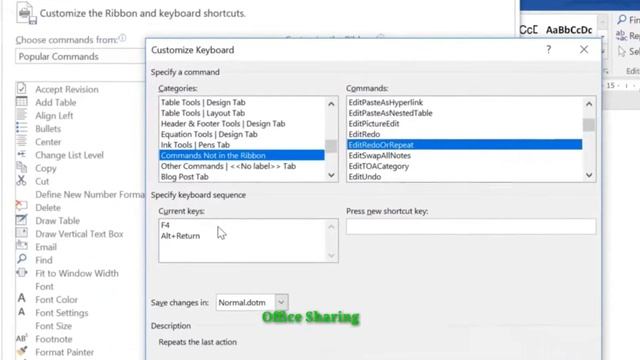Click up arrow of Categories list scrollbar
The width and height of the screenshot is (640, 360).
[331, 104]
